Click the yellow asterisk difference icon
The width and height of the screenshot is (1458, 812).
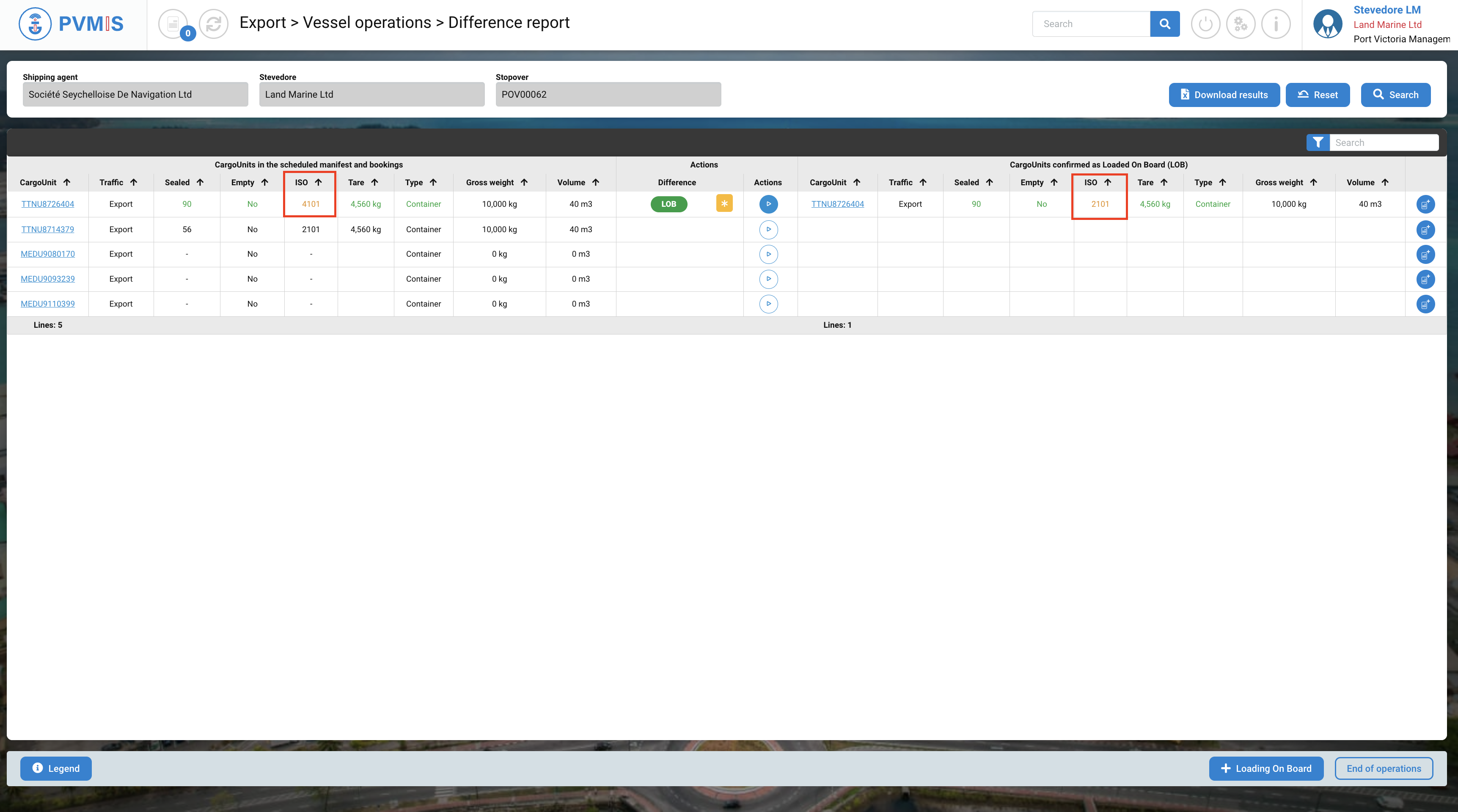point(724,204)
